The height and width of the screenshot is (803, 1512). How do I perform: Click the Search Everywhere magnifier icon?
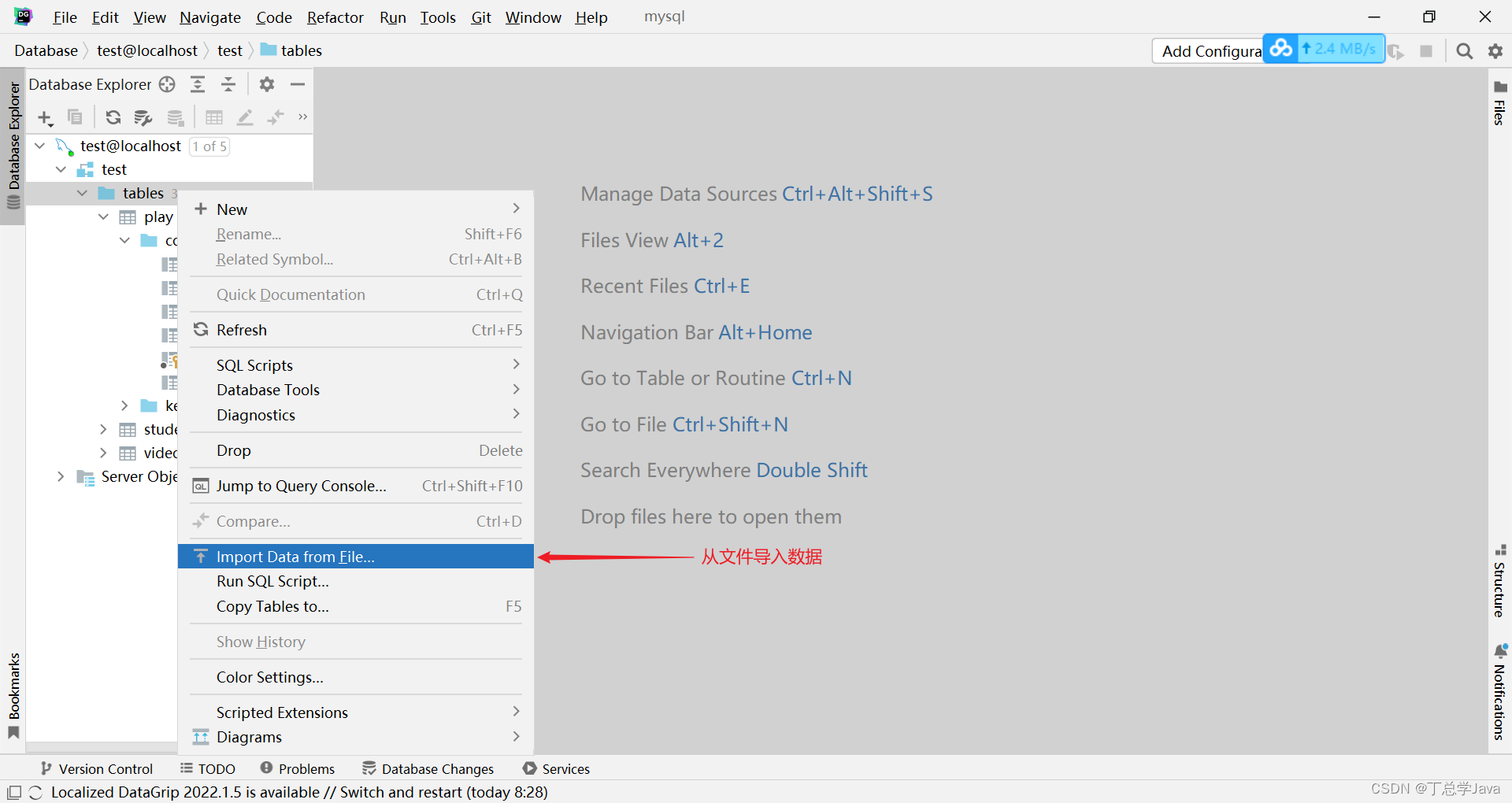click(1464, 51)
